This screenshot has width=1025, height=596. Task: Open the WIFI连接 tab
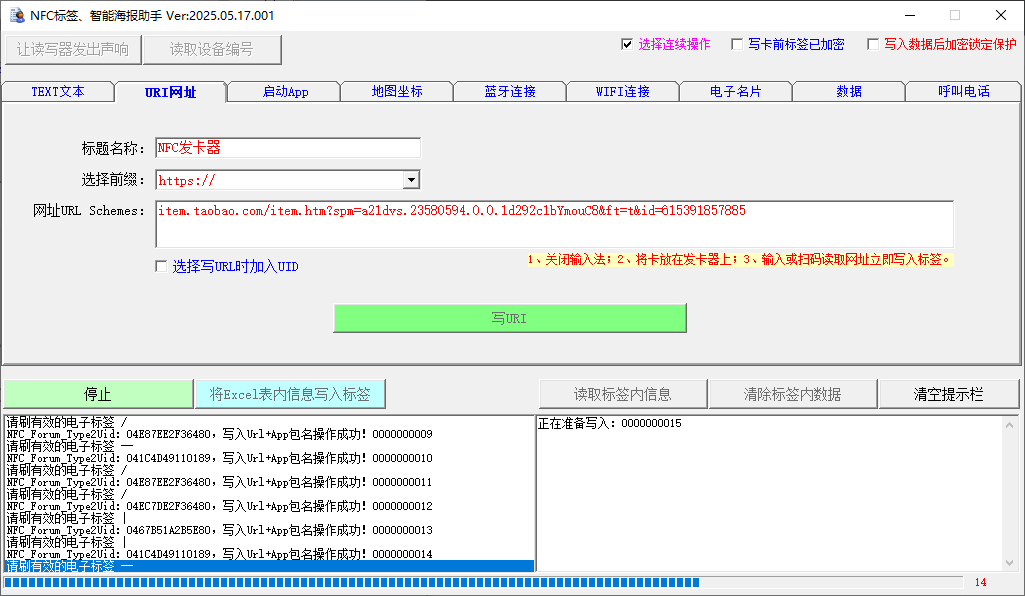click(623, 92)
